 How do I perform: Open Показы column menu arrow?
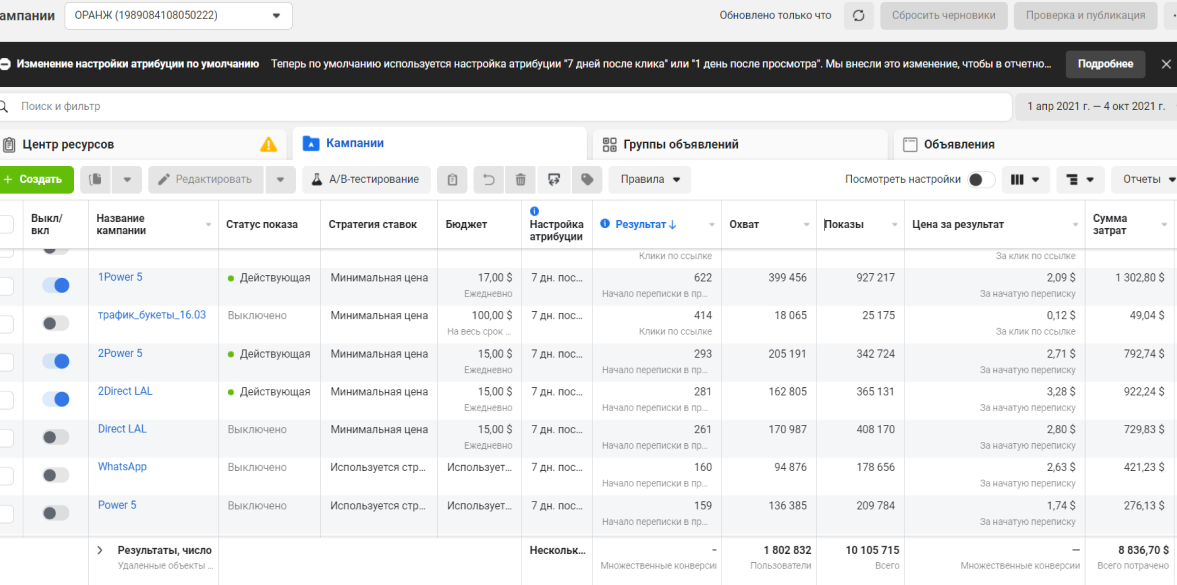click(x=894, y=225)
